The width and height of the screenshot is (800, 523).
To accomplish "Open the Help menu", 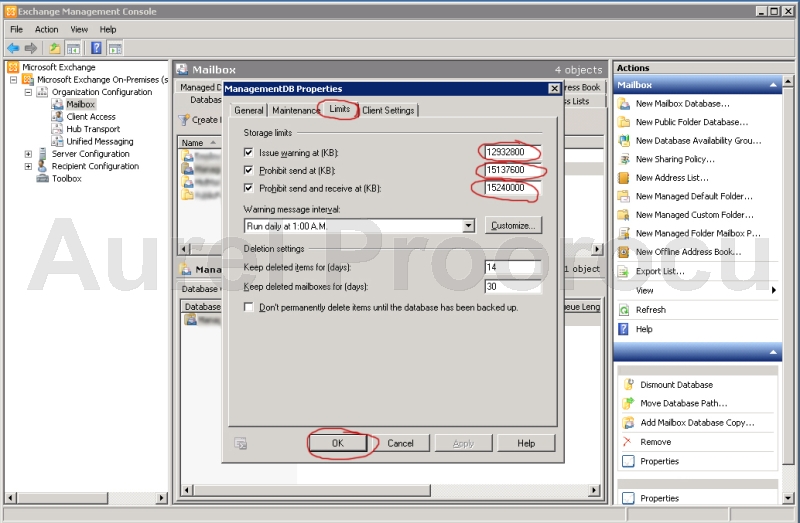I will coord(108,30).
